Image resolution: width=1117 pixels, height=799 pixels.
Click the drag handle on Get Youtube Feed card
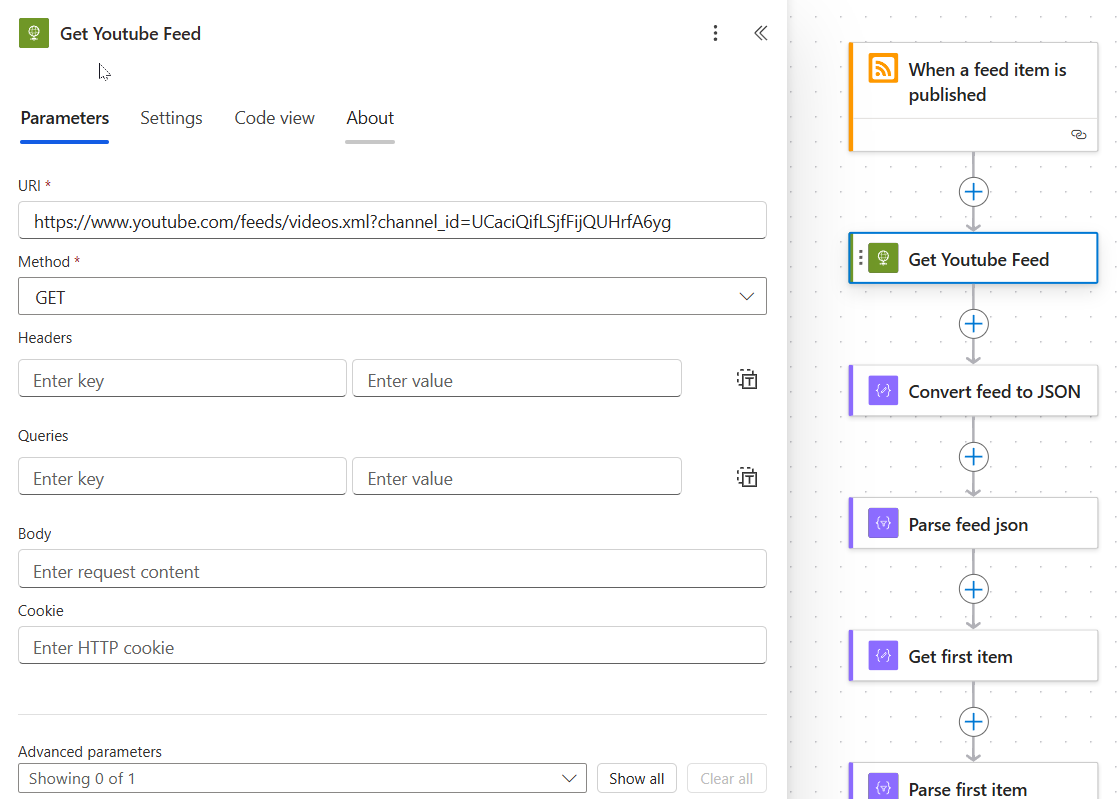click(860, 258)
